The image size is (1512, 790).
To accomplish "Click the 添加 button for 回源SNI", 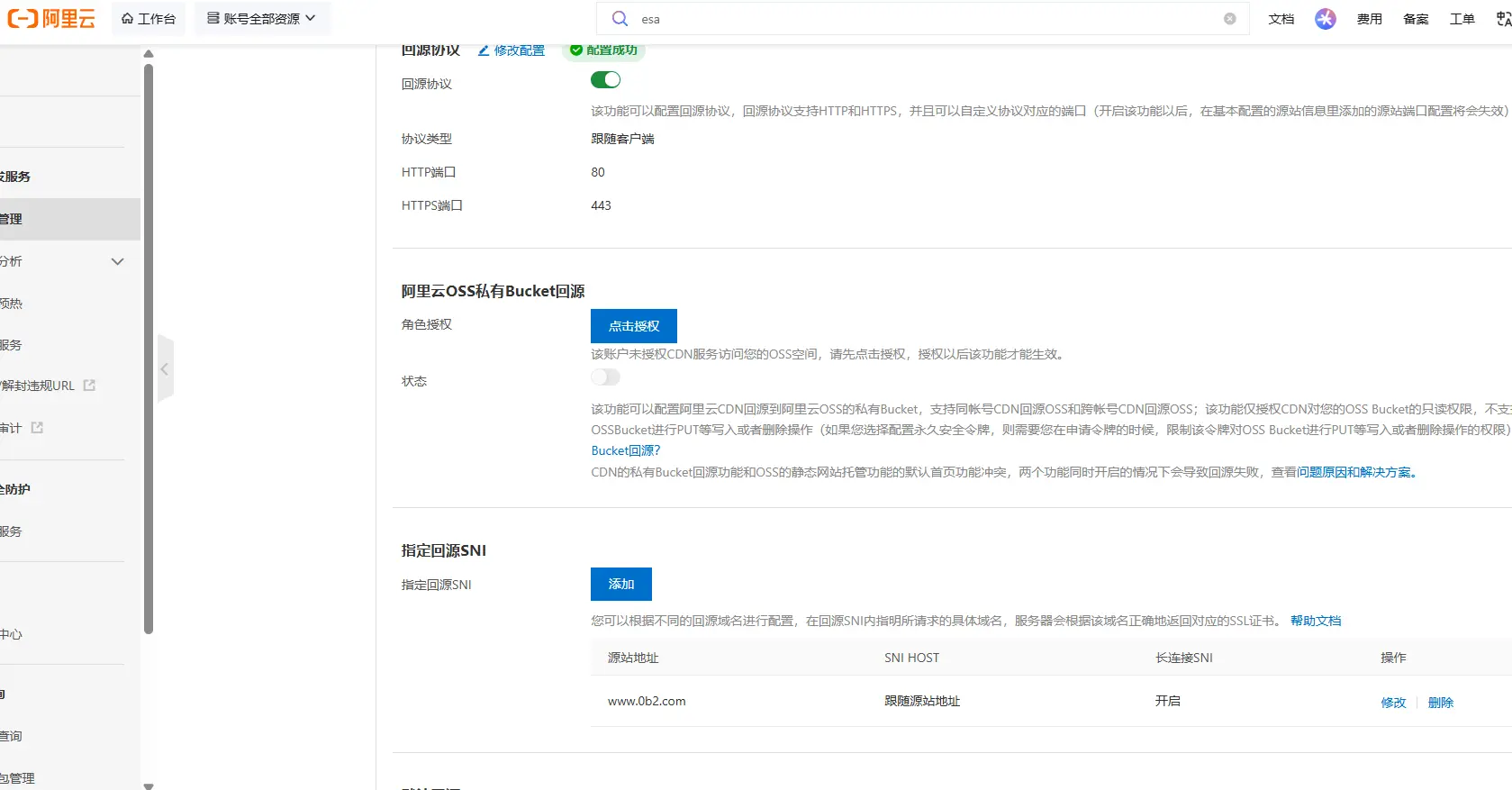I will click(x=621, y=584).
